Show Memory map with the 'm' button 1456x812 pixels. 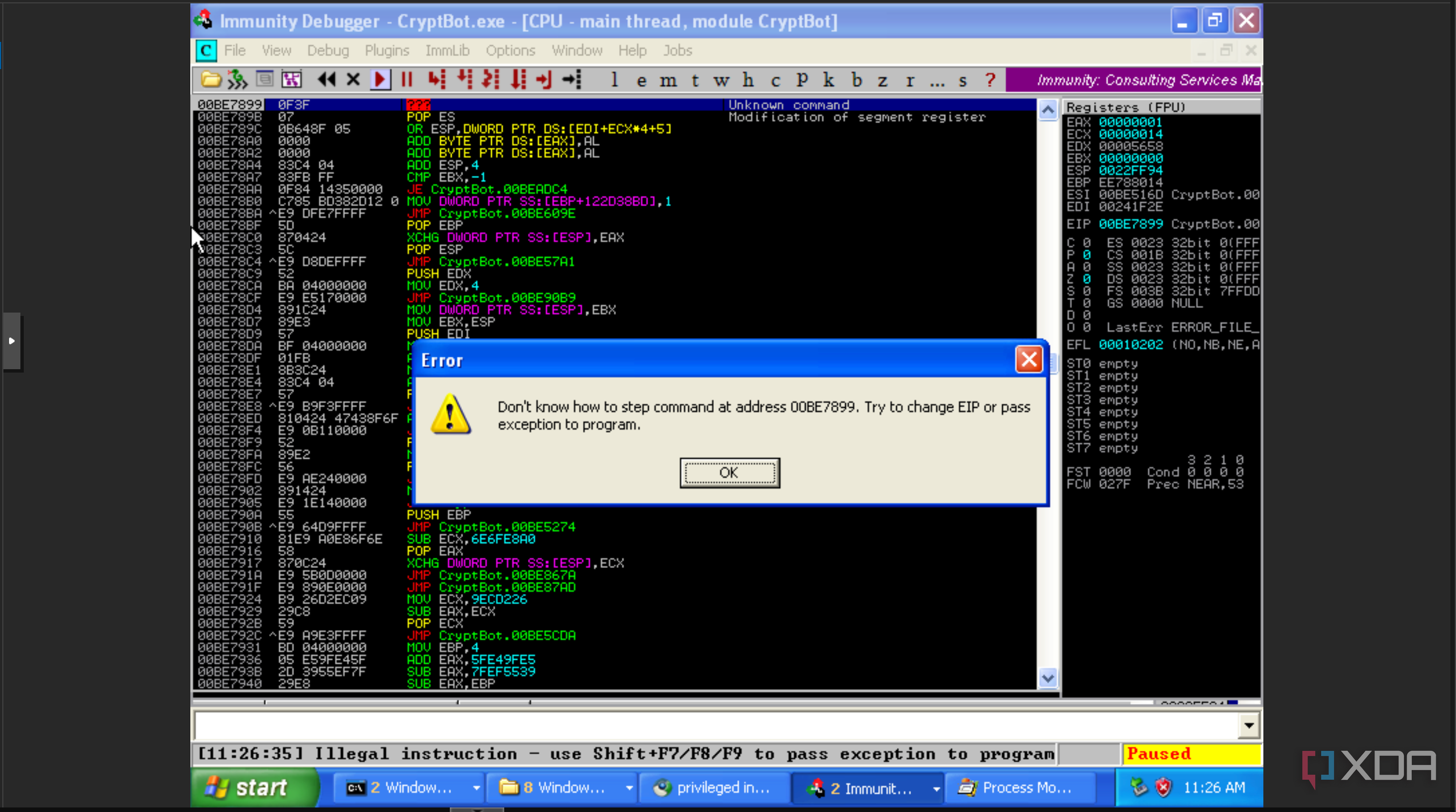[x=669, y=80]
